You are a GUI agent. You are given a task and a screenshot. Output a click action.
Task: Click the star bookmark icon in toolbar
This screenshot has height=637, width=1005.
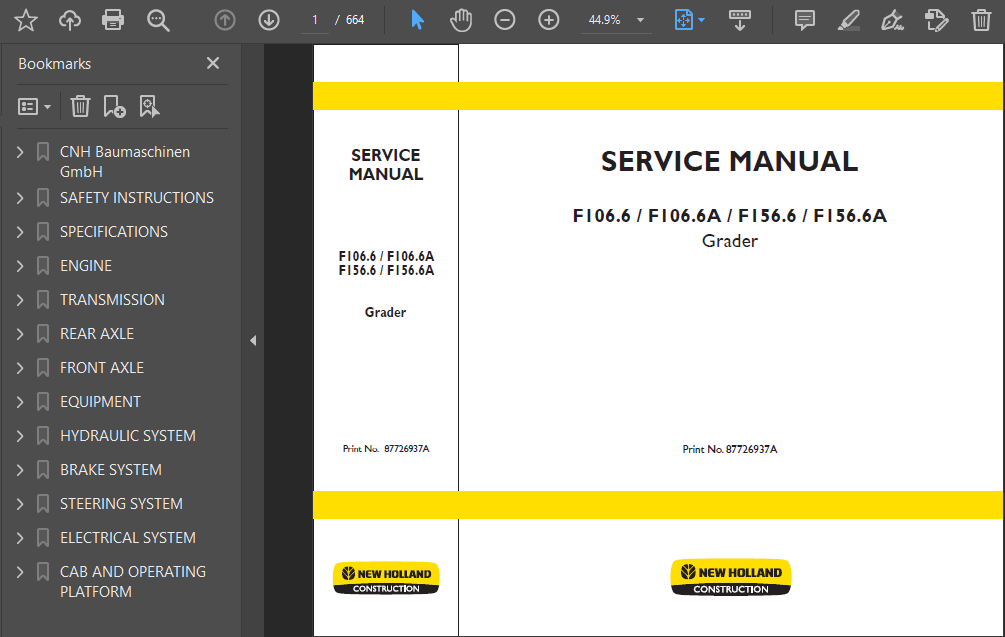(x=26, y=21)
